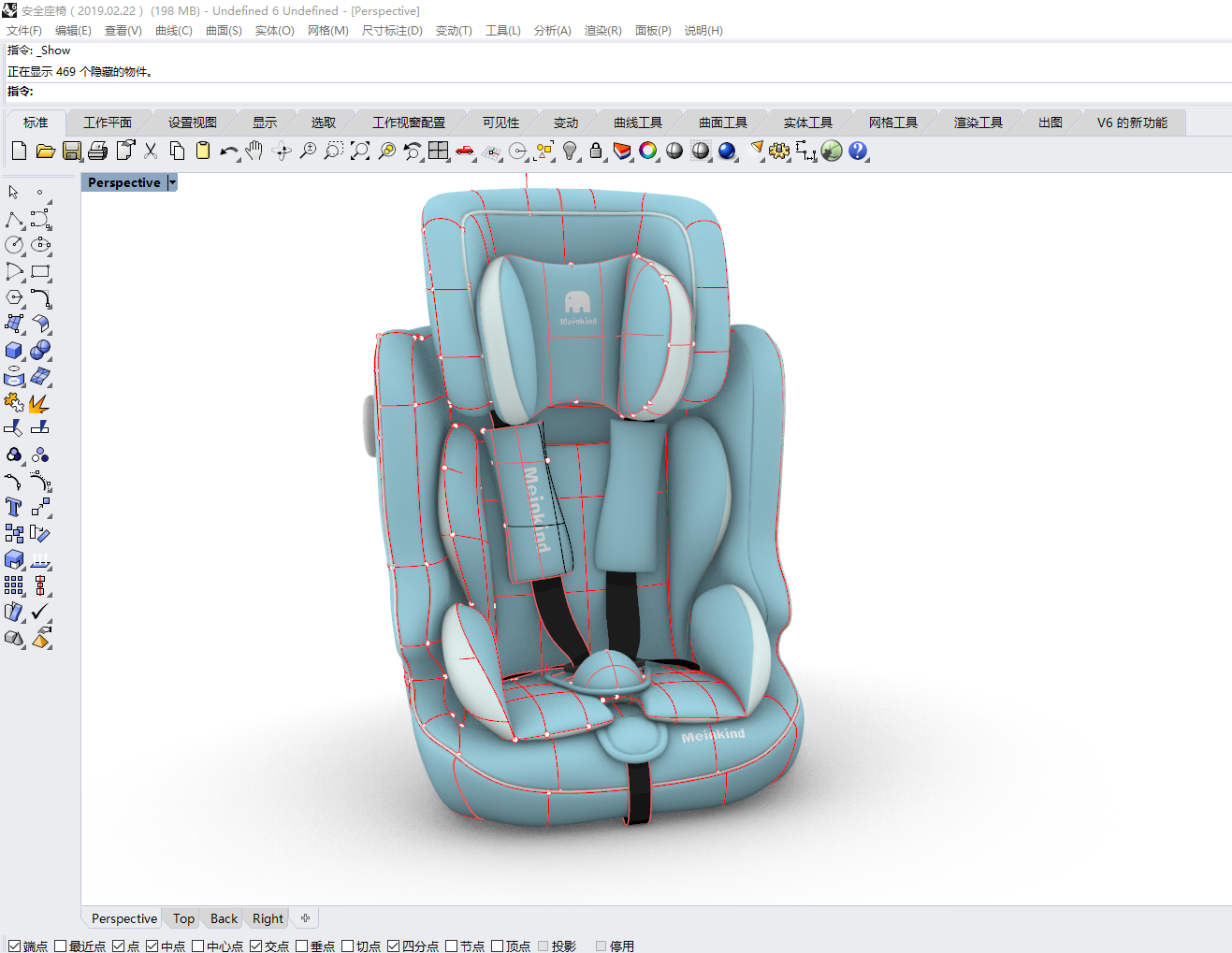Screen dimensions: 1232x953
Task: Click the color wheel properties icon
Action: tap(648, 151)
